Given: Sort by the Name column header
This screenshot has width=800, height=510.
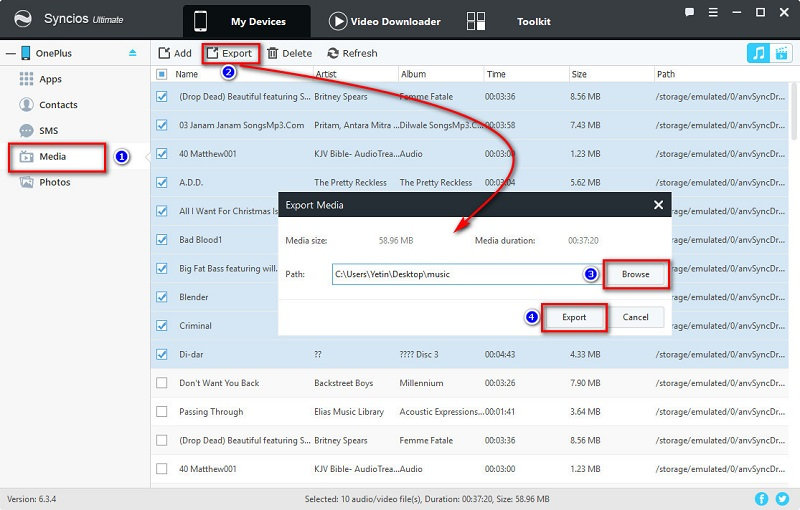Looking at the screenshot, I should tap(187, 74).
